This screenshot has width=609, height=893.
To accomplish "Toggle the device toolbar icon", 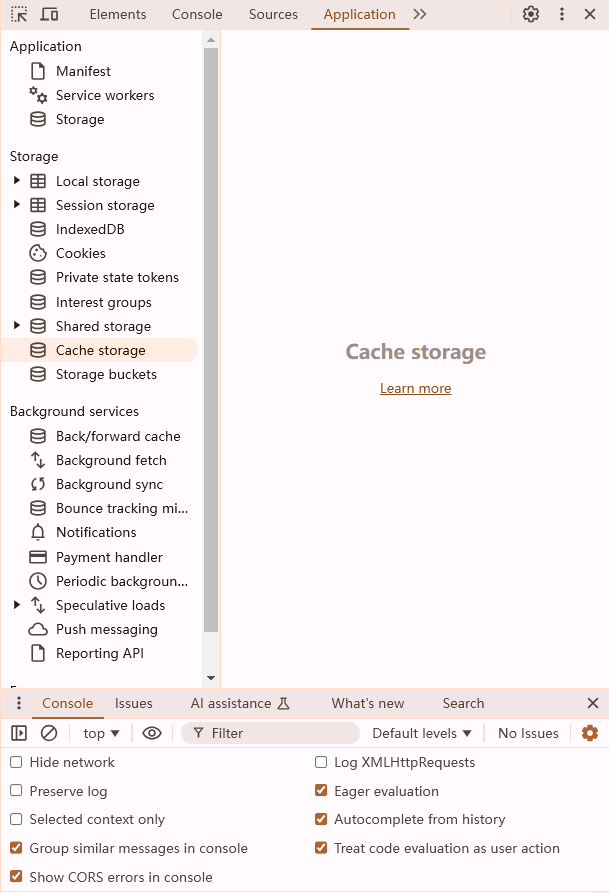I will coord(50,14).
